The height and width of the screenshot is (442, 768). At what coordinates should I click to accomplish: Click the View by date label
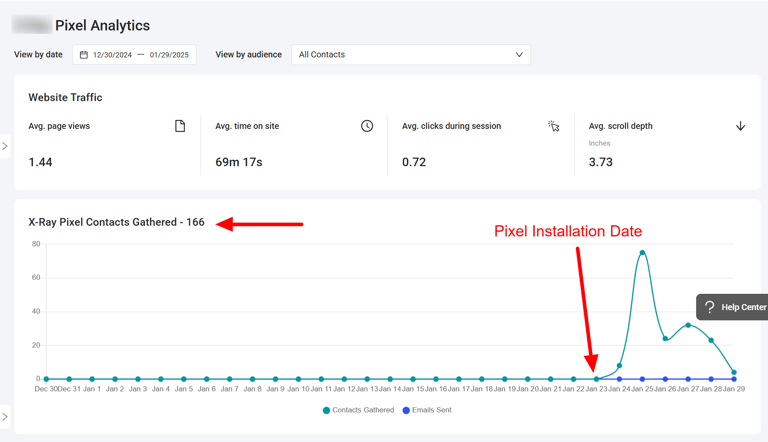[x=38, y=54]
